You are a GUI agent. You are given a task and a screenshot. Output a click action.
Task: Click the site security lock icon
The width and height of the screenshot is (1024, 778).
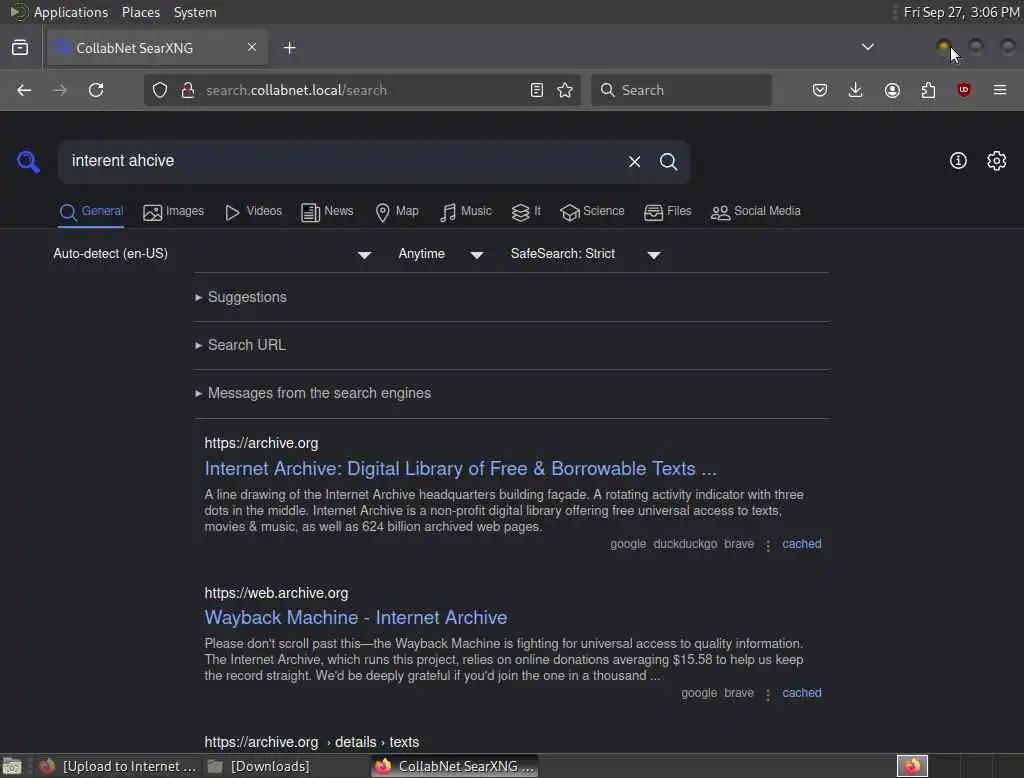(x=188, y=90)
